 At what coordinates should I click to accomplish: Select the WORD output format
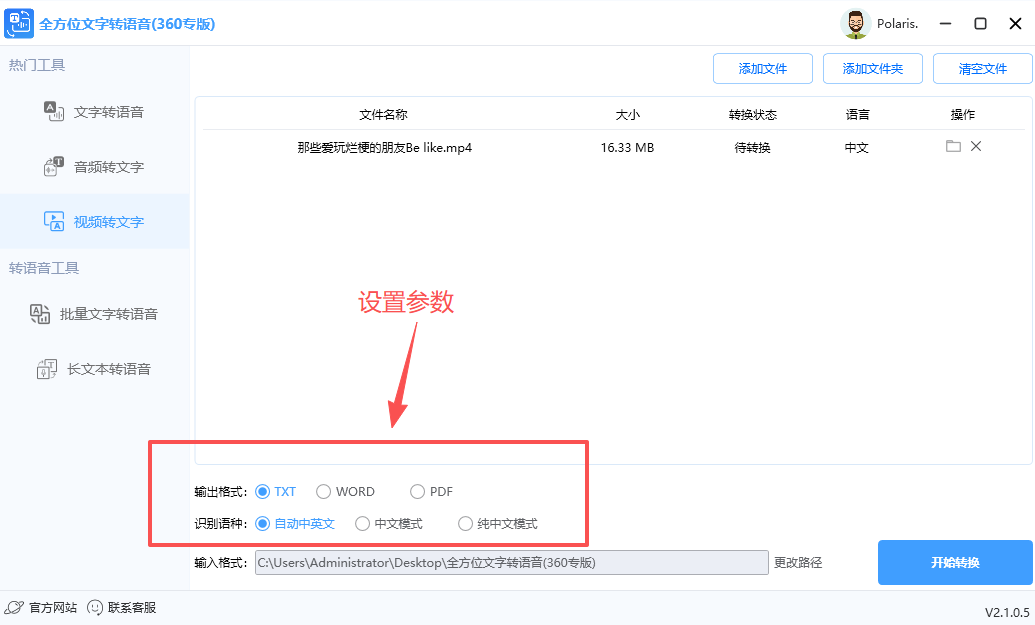[323, 491]
